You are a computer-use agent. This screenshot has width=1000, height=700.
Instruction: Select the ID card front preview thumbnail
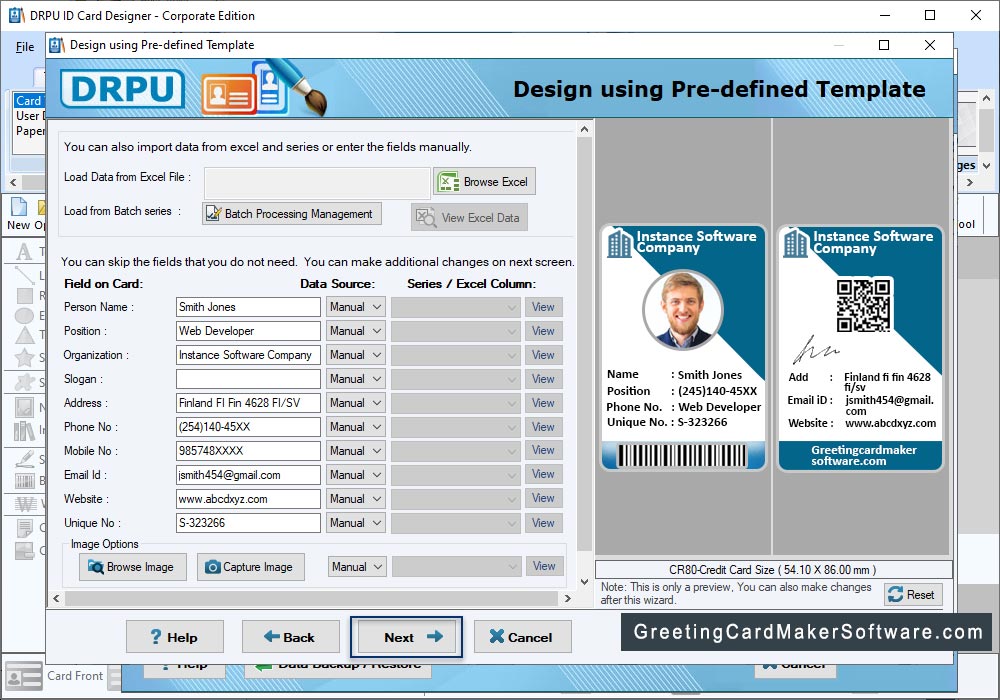pos(682,347)
